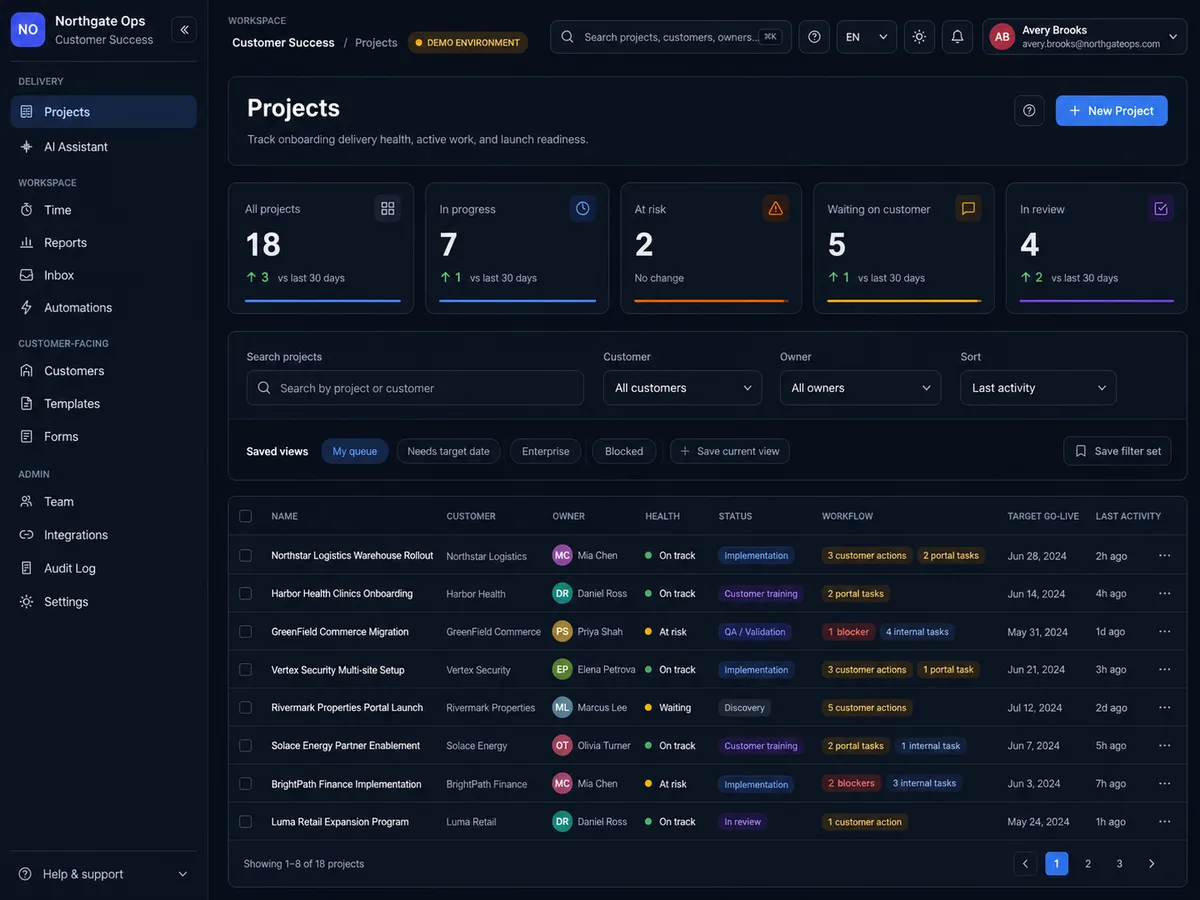
Task: Open AI Assistant in the sidebar
Action: coord(103,146)
